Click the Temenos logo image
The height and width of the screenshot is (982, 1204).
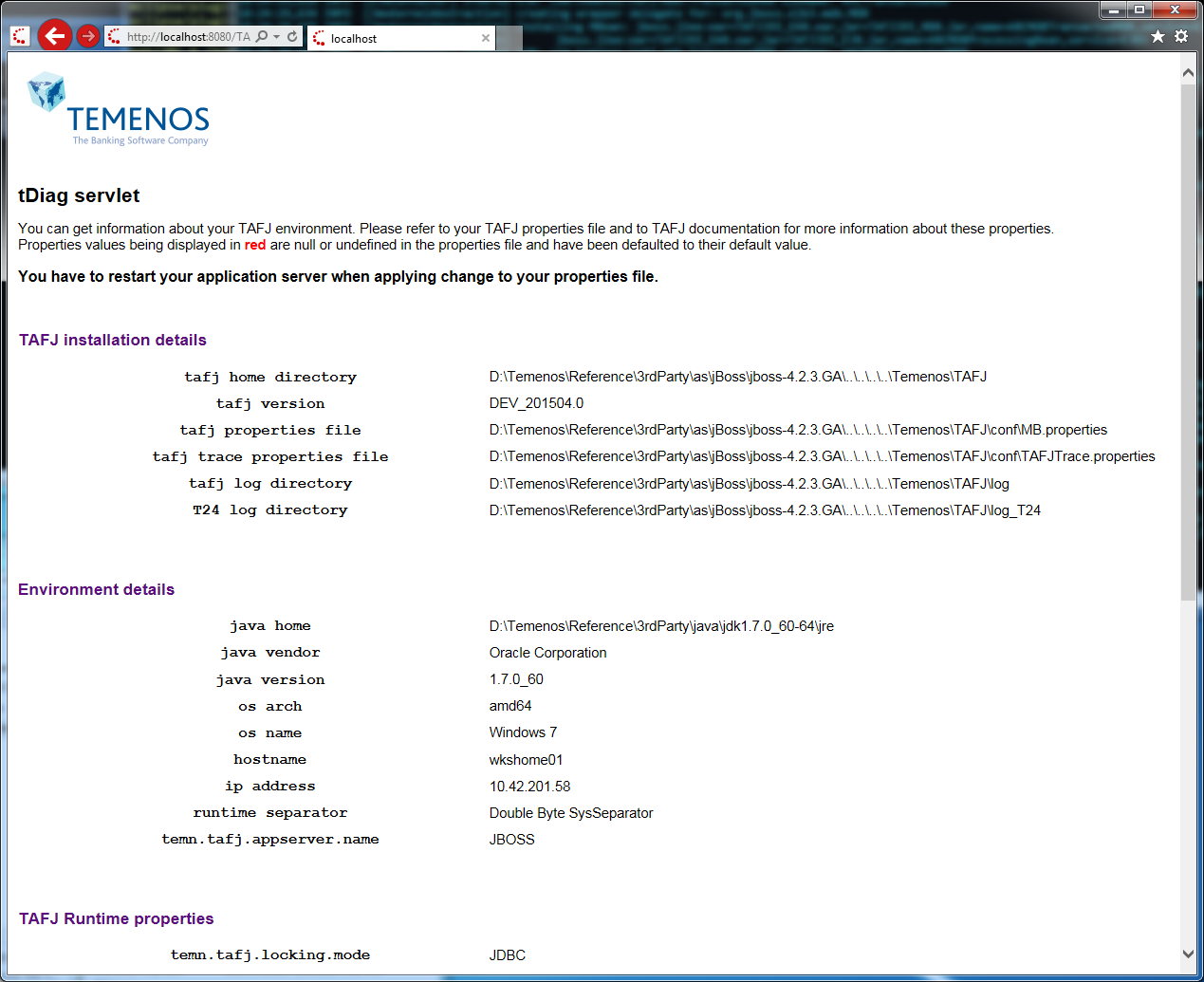pos(119,109)
